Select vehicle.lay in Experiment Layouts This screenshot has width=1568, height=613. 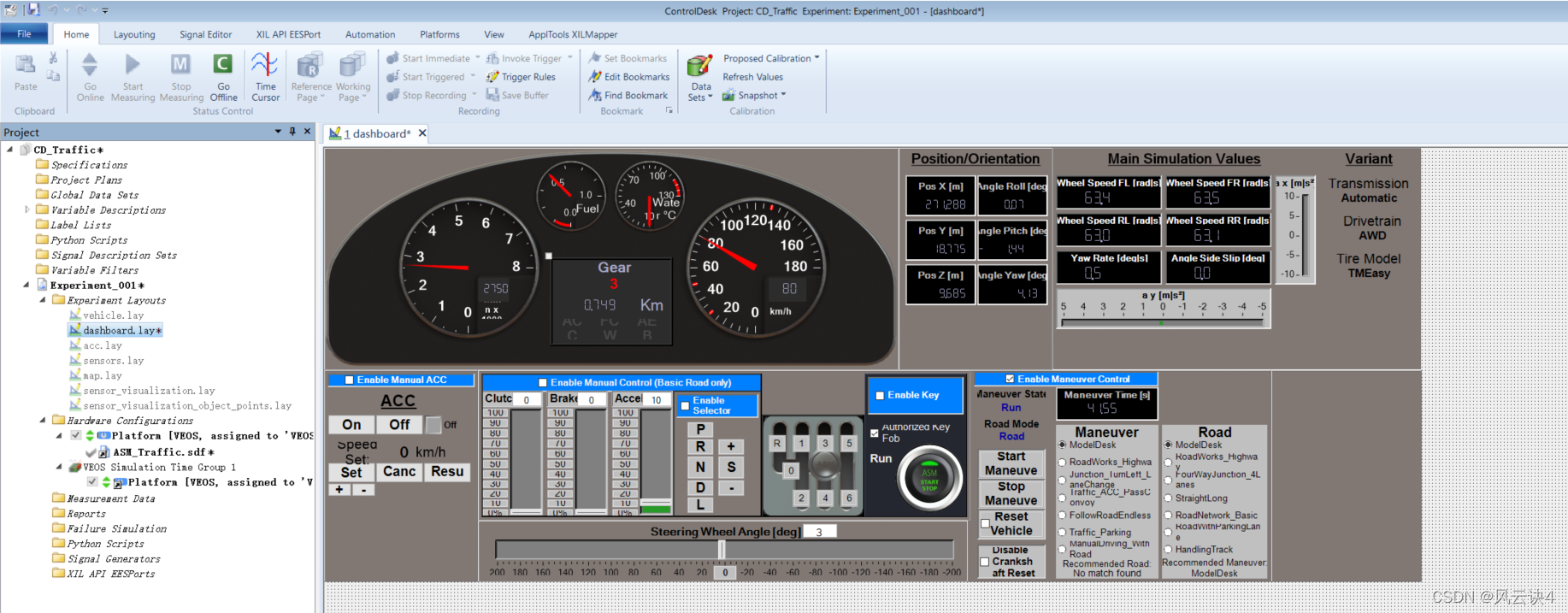pos(113,315)
